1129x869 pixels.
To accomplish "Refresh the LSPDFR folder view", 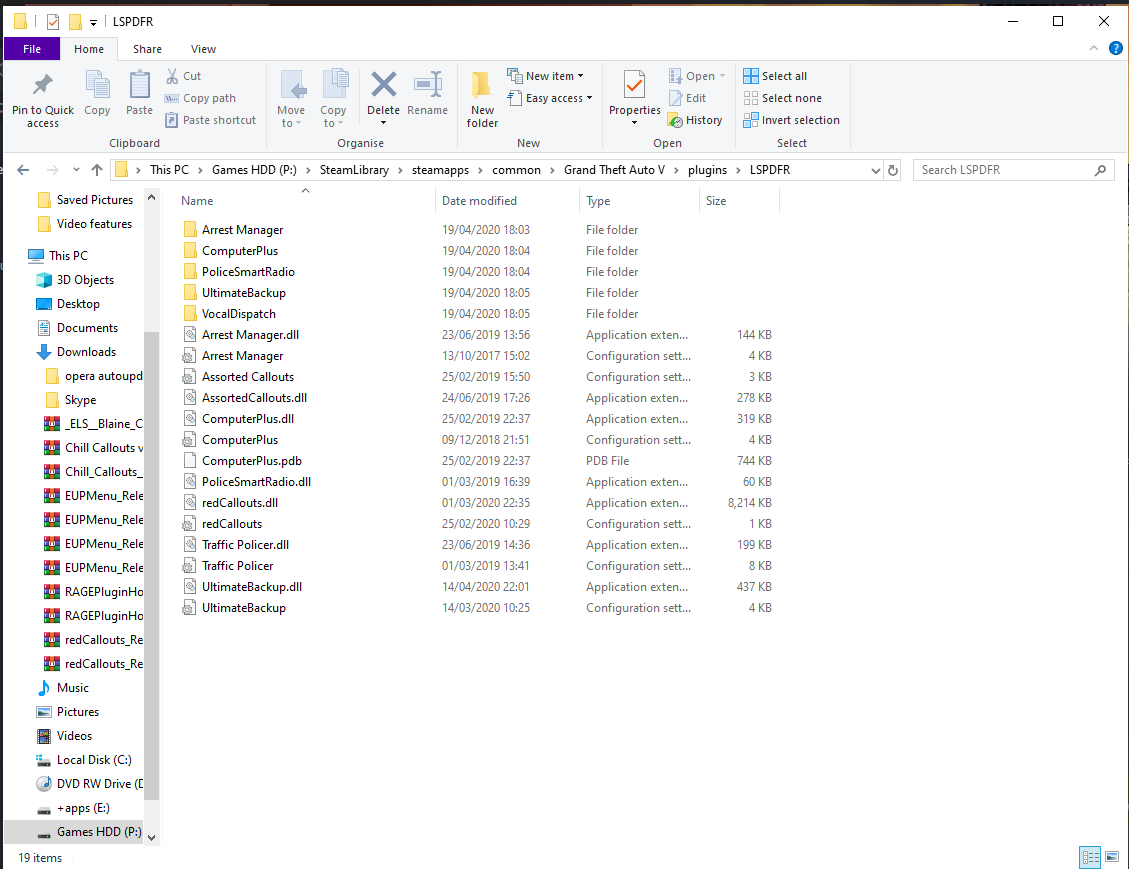I will tap(893, 171).
